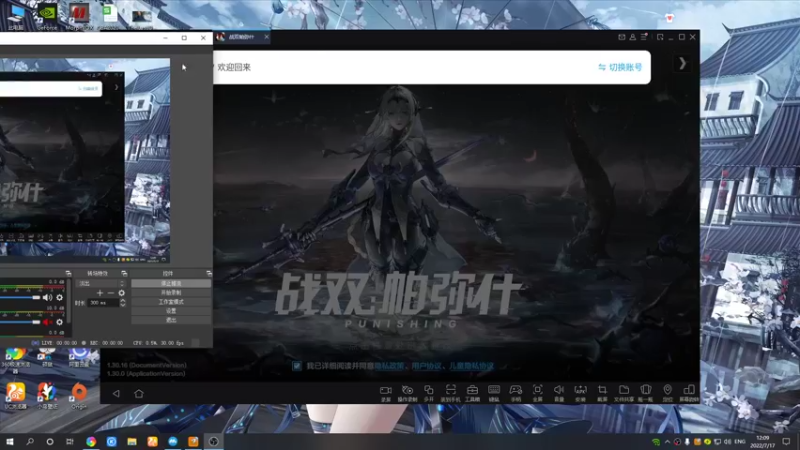Unmute the second OBS audio channel red speaker
This screenshot has height=450, width=800.
pyautogui.click(x=47, y=322)
